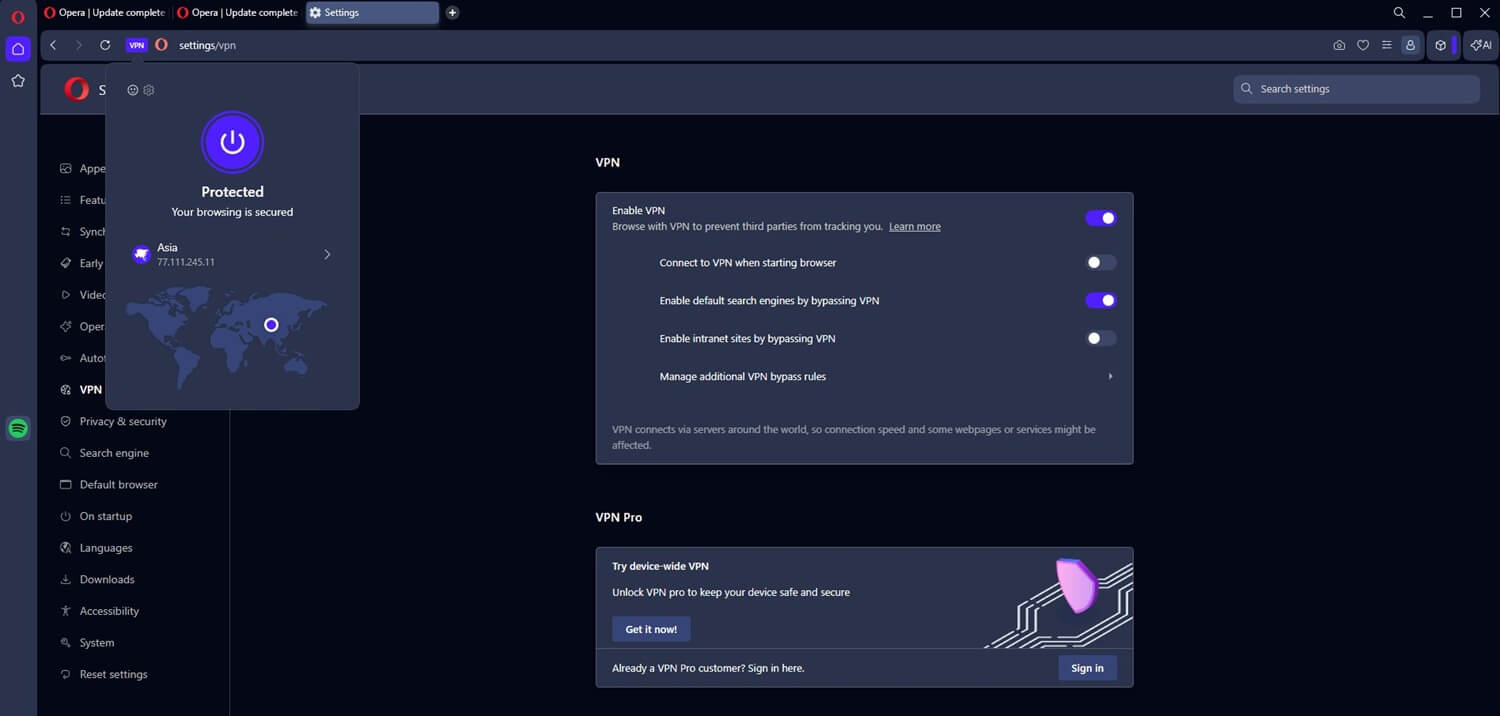Enable intranet sites bypassing VPN
This screenshot has width=1500, height=716.
pos(1101,339)
